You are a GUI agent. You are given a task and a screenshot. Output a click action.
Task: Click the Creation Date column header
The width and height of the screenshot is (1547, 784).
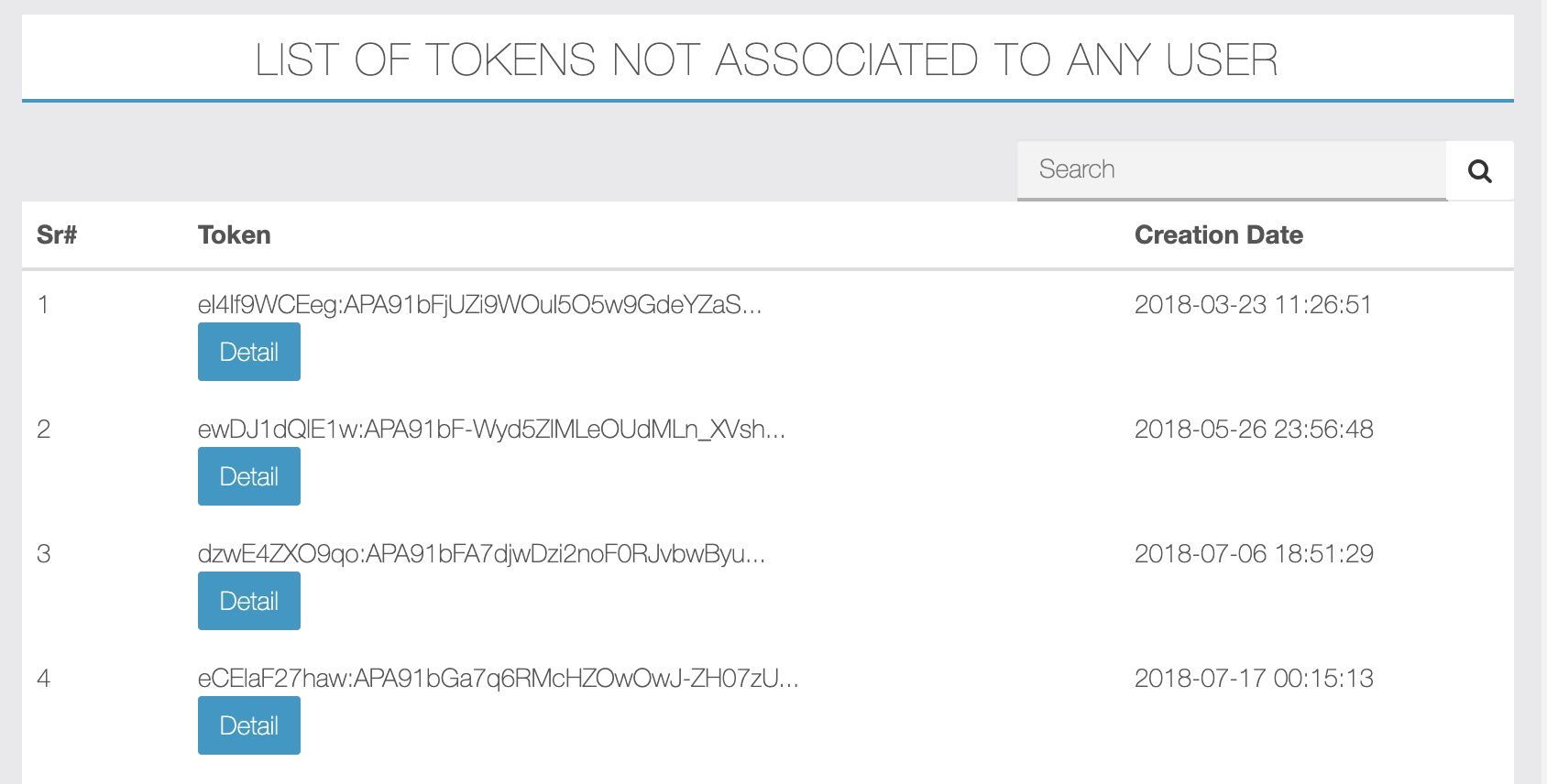pyautogui.click(x=1219, y=235)
